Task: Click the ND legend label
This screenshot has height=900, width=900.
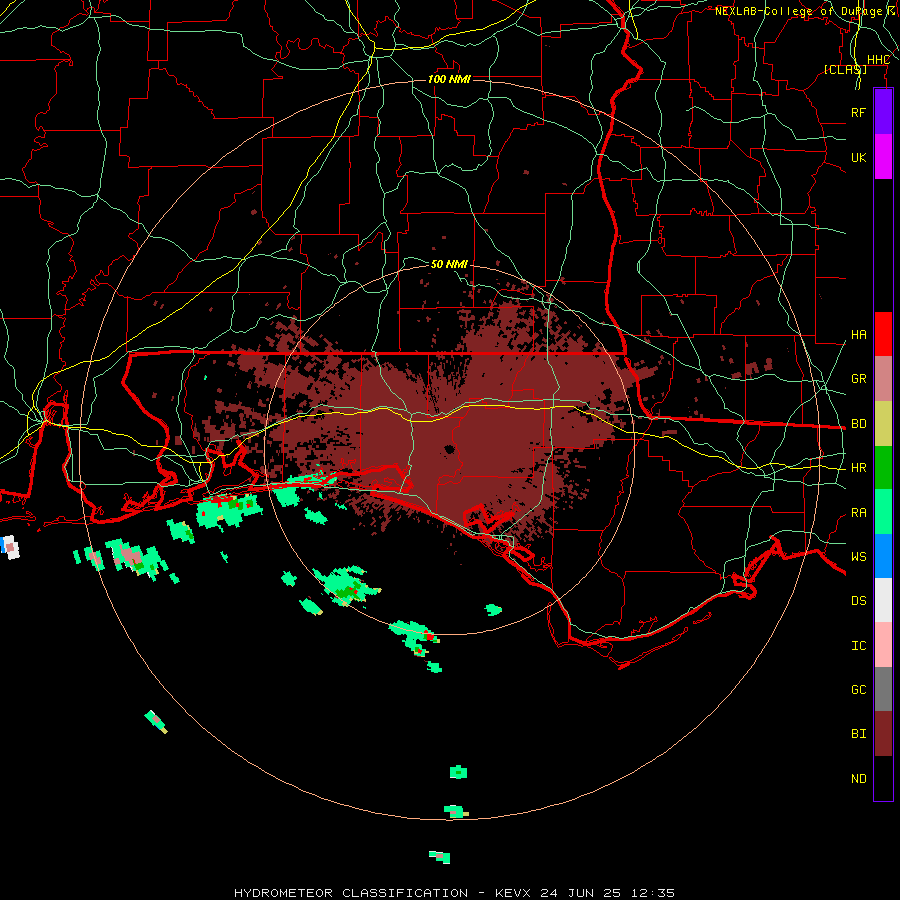Action: pos(858,779)
